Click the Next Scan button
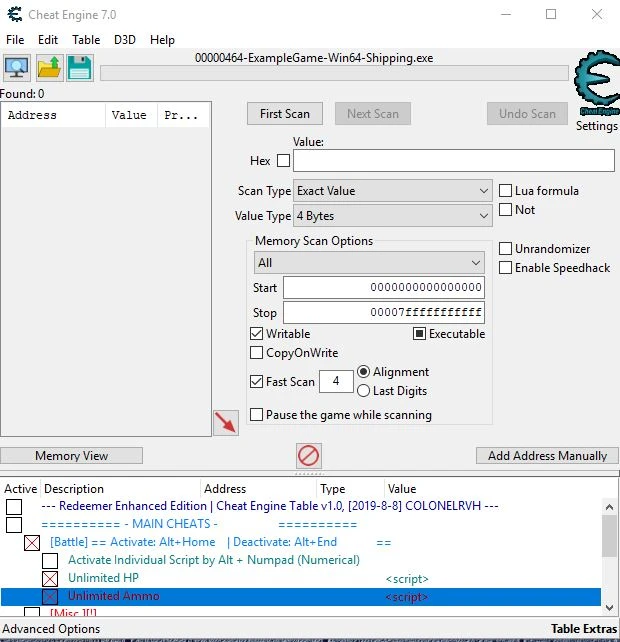 [x=373, y=113]
